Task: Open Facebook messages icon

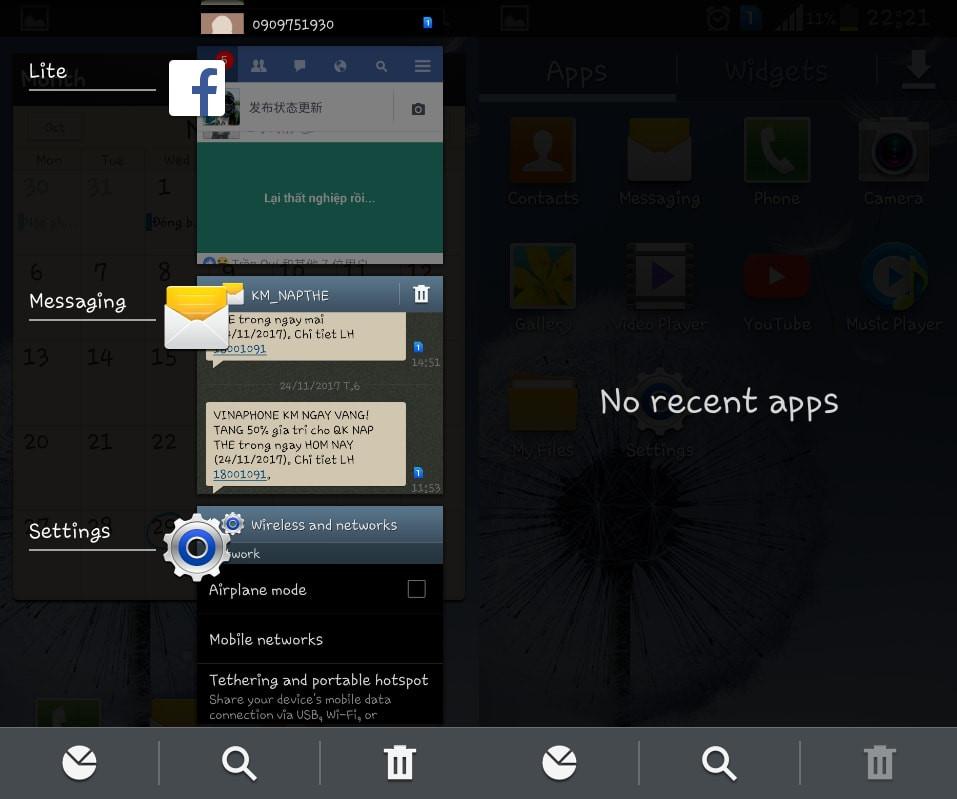Action: 300,67
